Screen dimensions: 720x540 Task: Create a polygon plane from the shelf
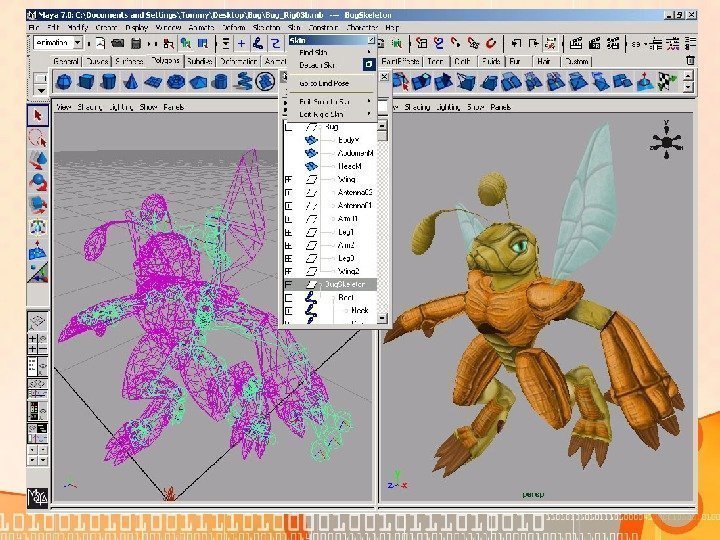[153, 82]
